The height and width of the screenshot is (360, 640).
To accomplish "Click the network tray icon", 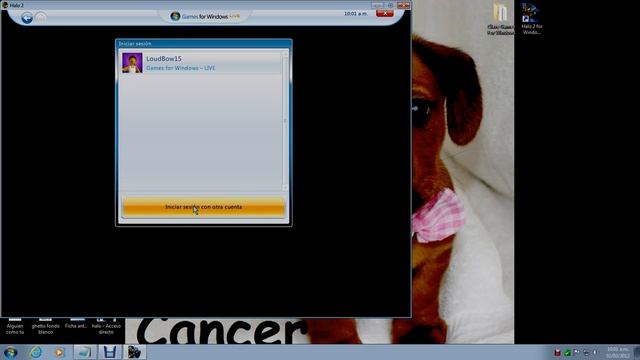I will pos(586,352).
